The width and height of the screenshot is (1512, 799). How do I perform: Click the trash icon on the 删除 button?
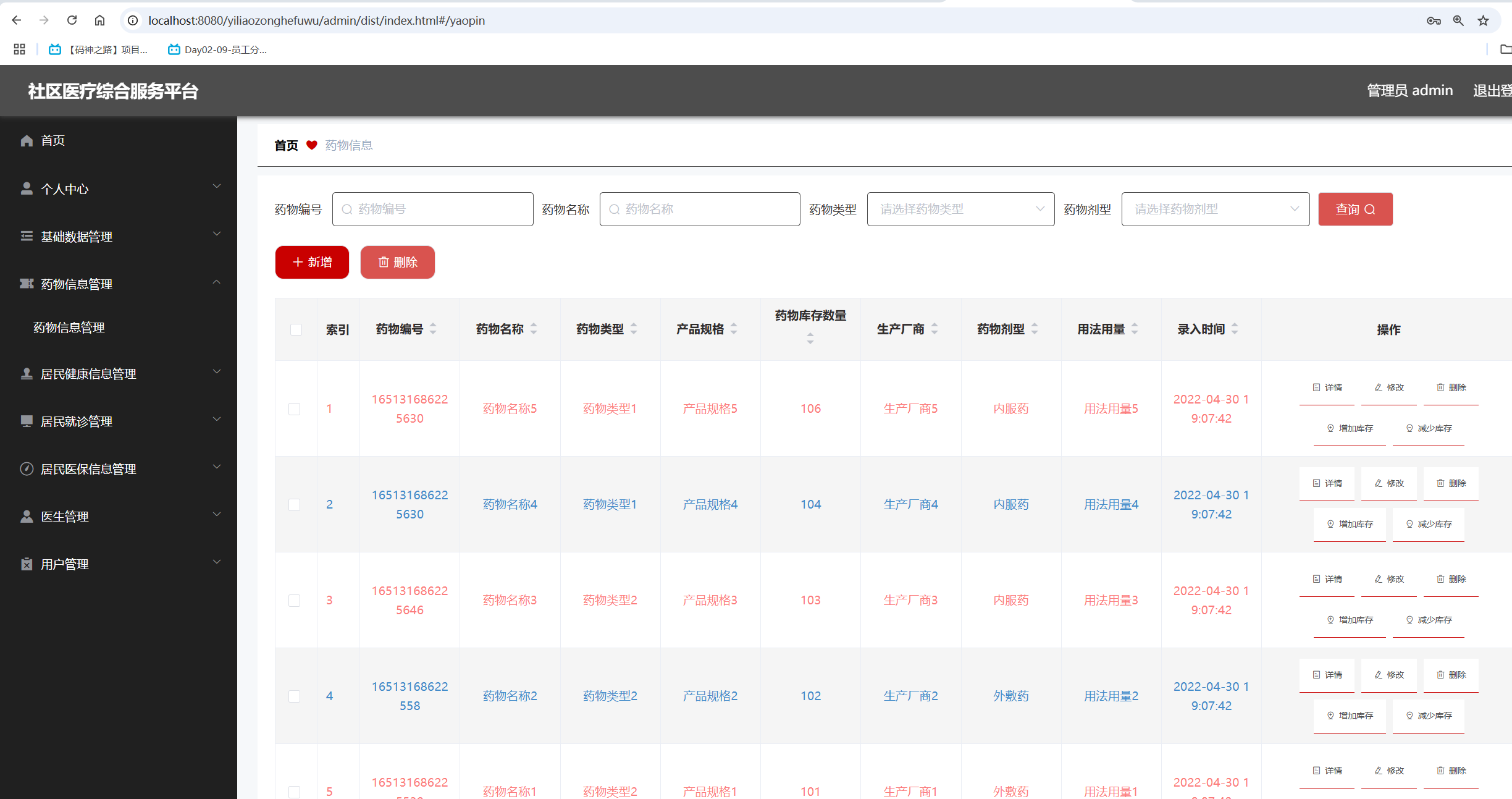(384, 262)
